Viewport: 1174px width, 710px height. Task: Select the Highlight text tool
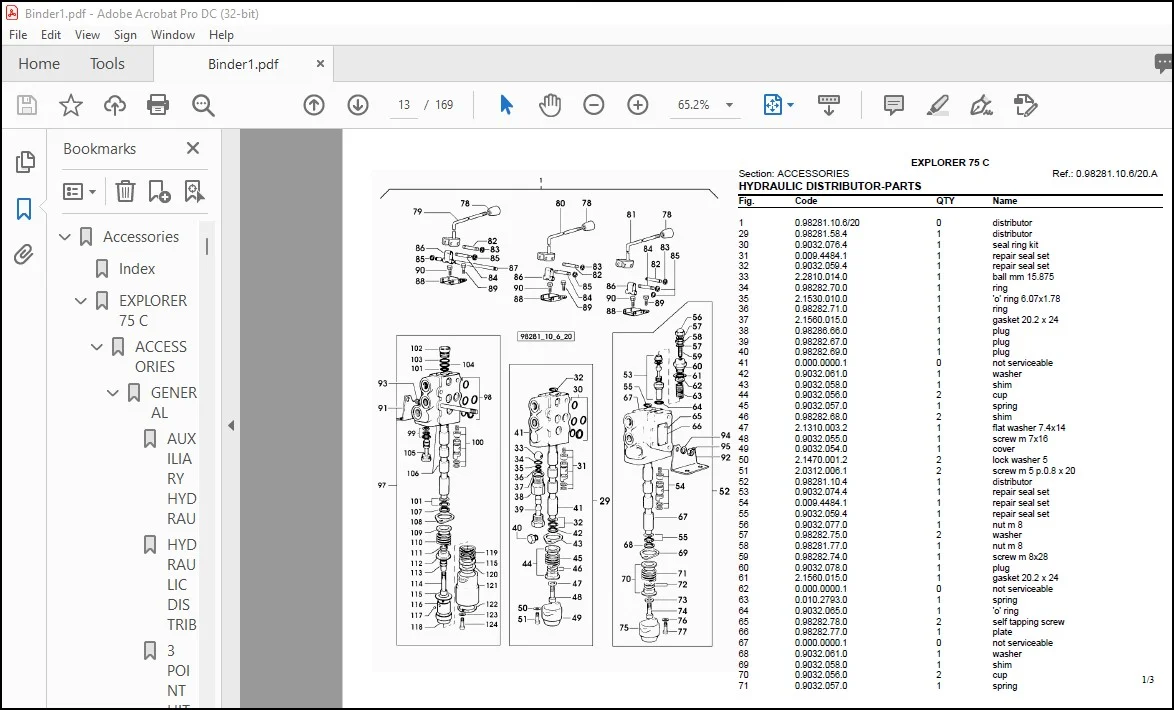(x=937, y=105)
